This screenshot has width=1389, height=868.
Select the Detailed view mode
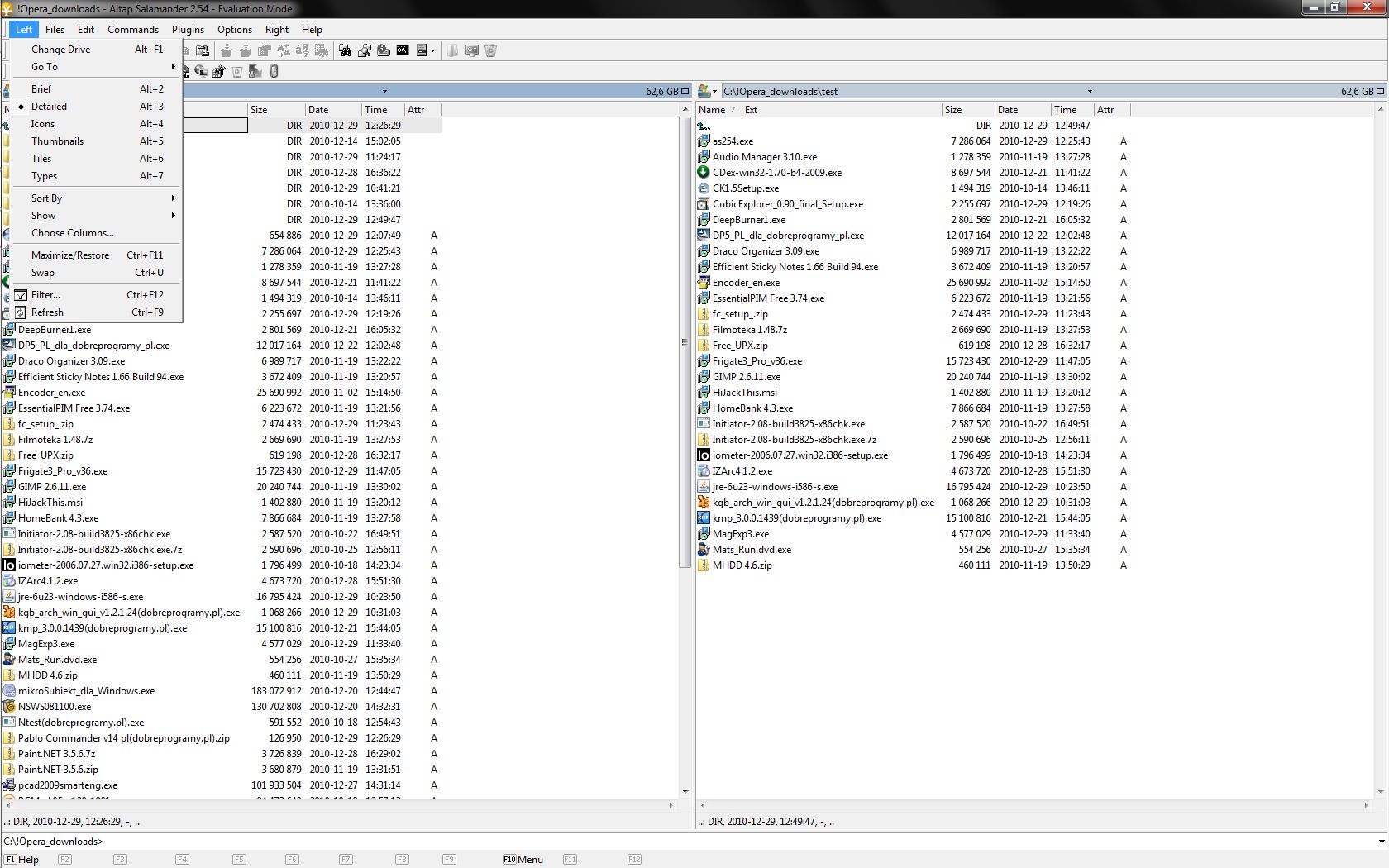point(98,107)
